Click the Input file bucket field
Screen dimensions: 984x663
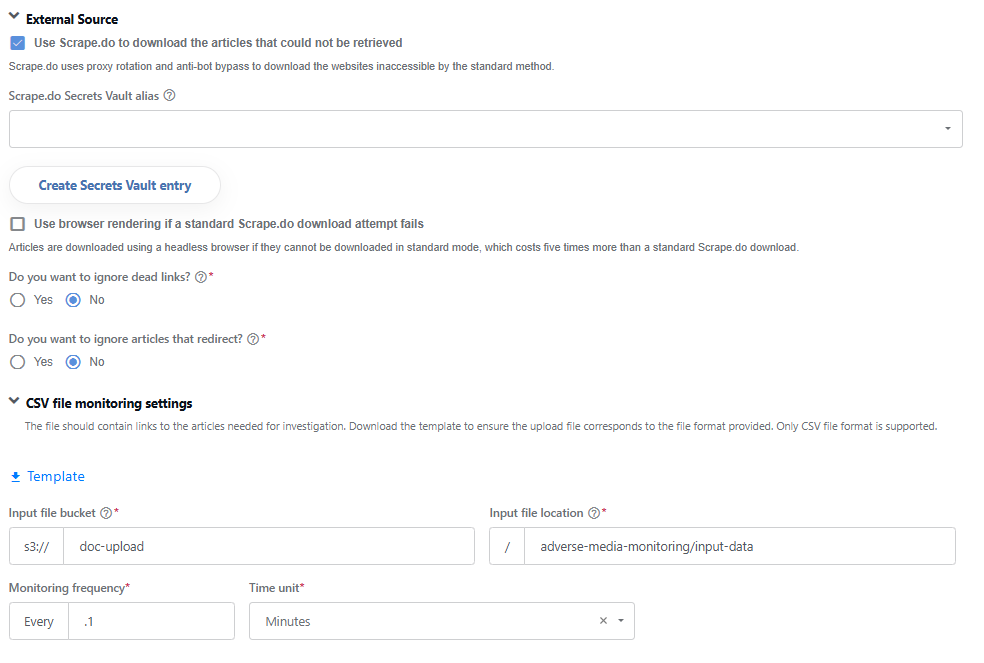pos(269,546)
